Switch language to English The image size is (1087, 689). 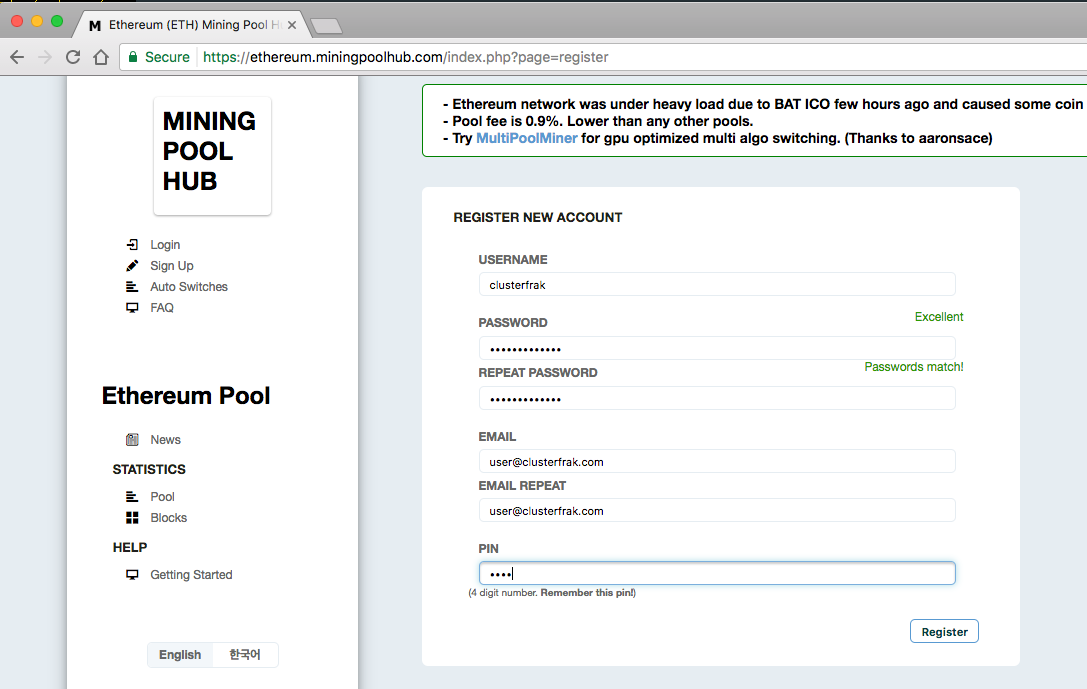[180, 655]
